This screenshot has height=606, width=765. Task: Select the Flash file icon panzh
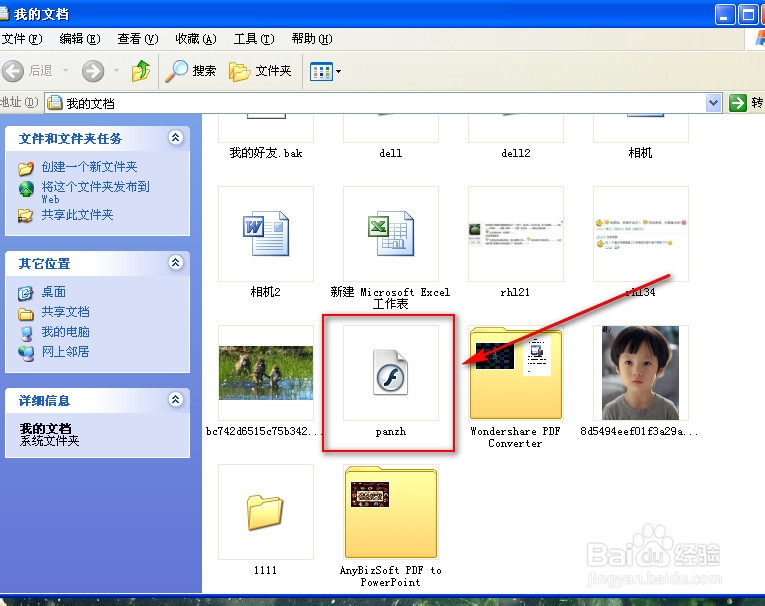(391, 373)
